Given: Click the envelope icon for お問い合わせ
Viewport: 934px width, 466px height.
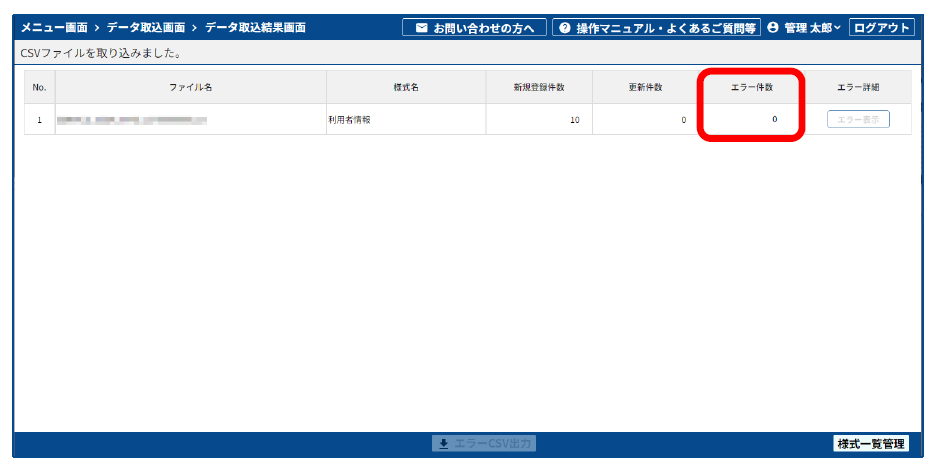Looking at the screenshot, I should click(421, 28).
